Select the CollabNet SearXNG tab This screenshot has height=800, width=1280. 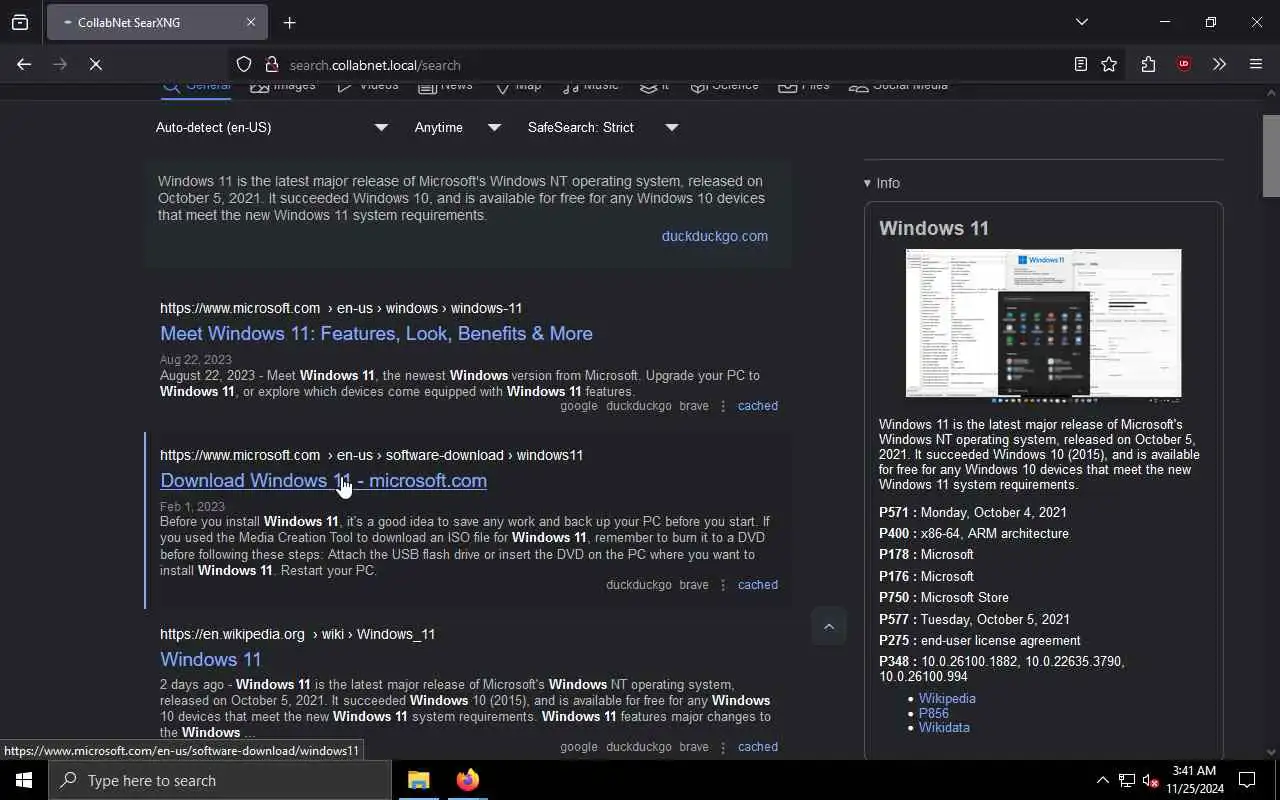(155, 22)
